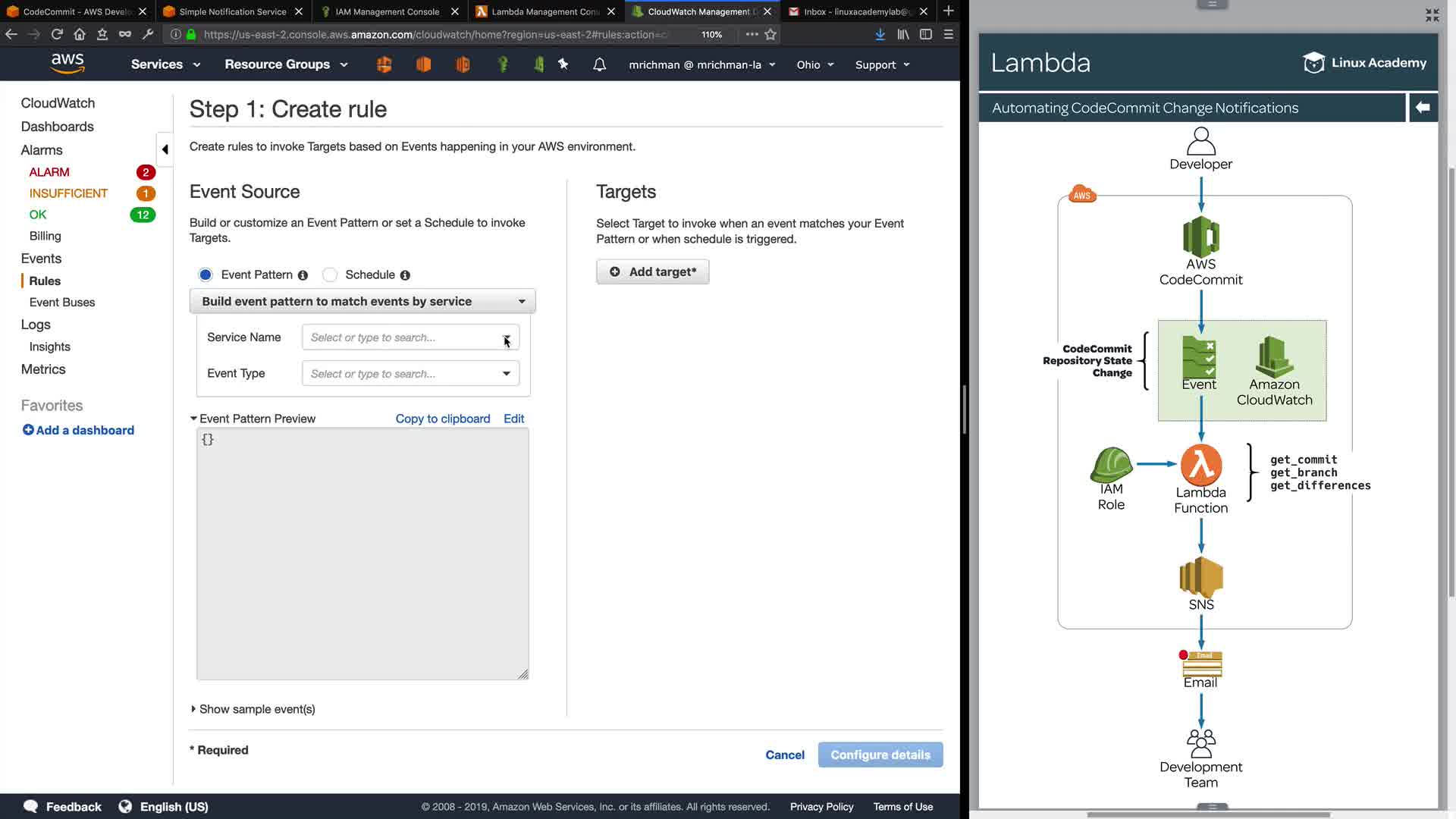Select the Event Pattern radio button
Screen dimensions: 1456x819
coord(206,275)
